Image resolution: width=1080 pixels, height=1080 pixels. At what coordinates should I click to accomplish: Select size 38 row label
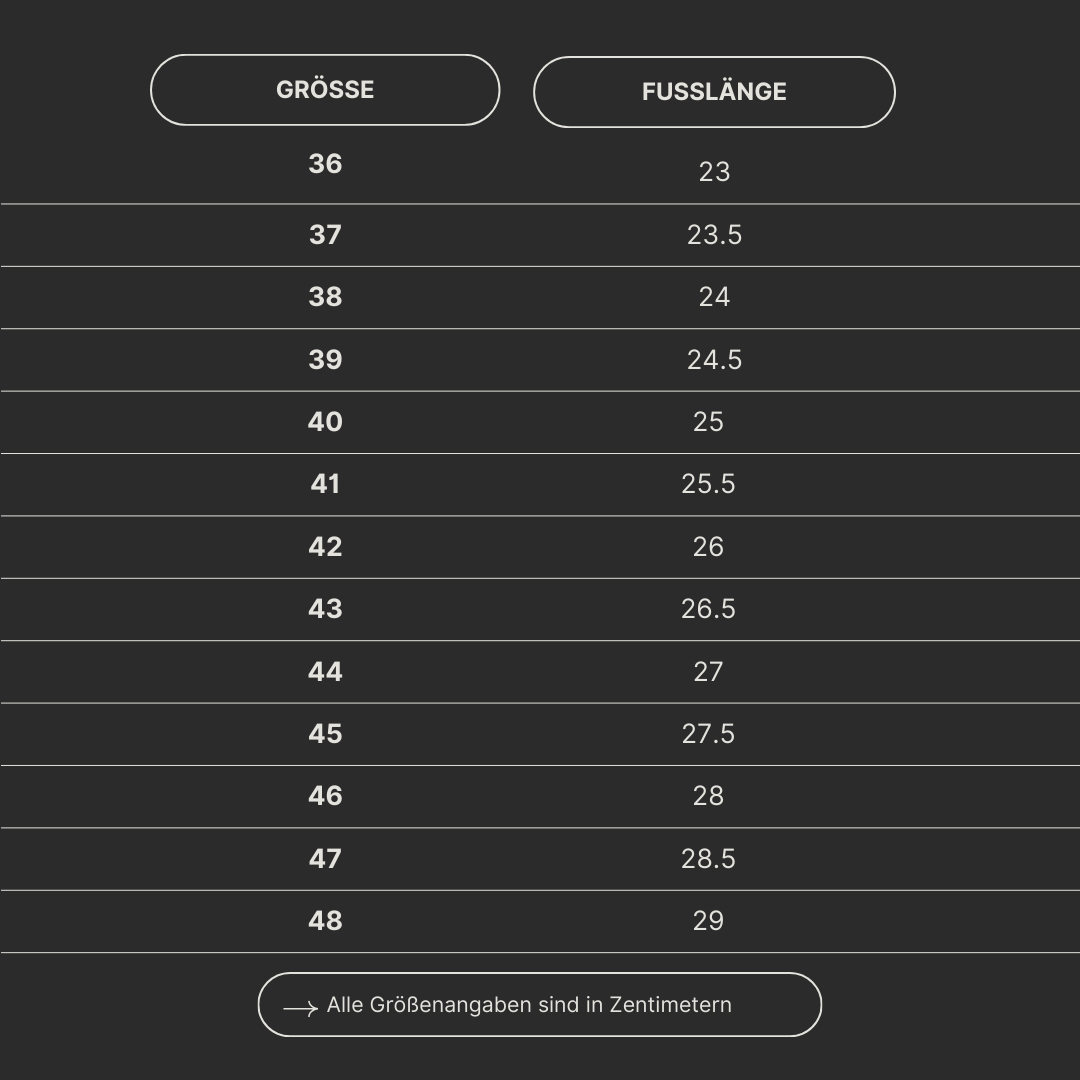click(325, 297)
